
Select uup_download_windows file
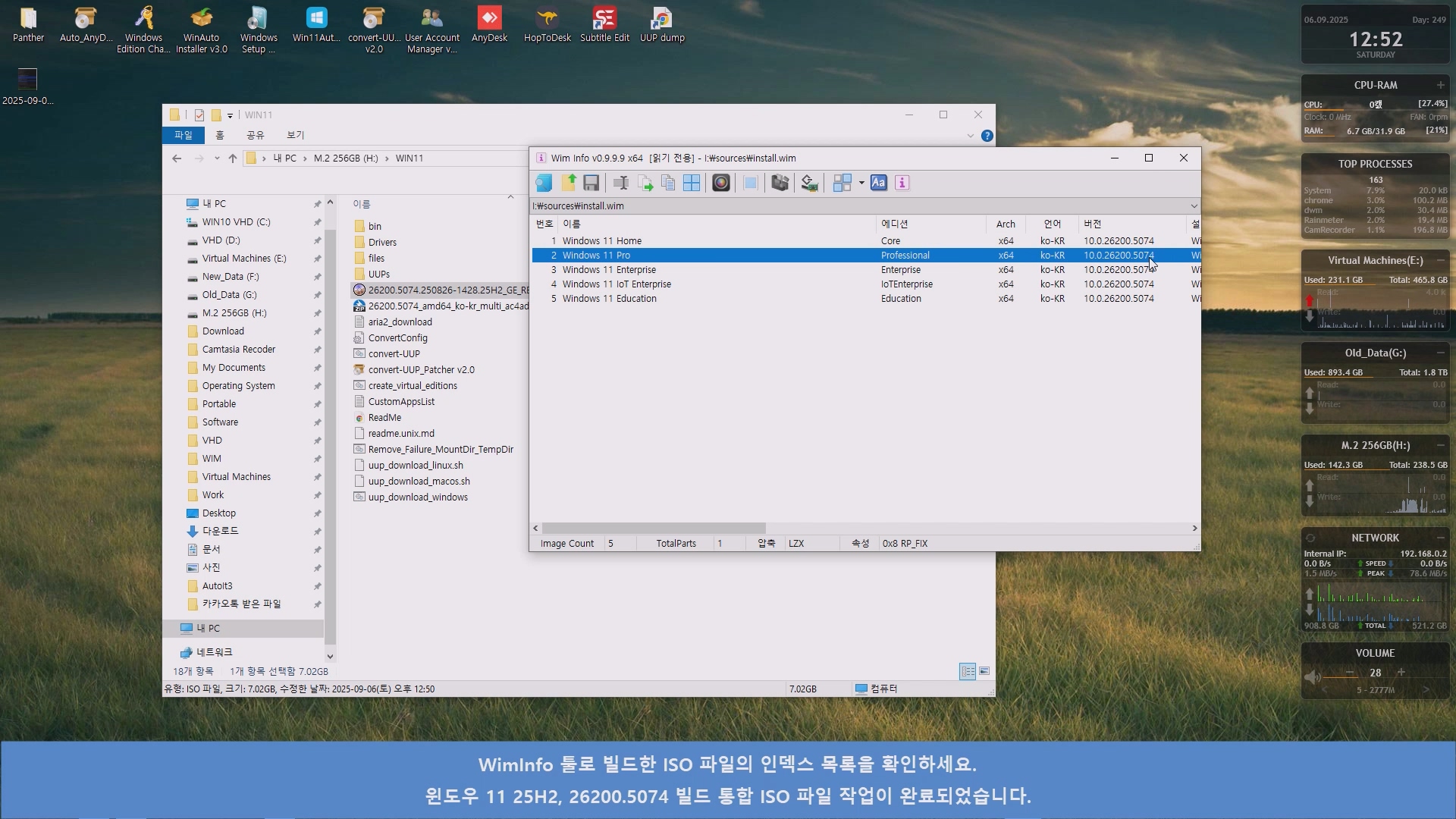tap(418, 497)
